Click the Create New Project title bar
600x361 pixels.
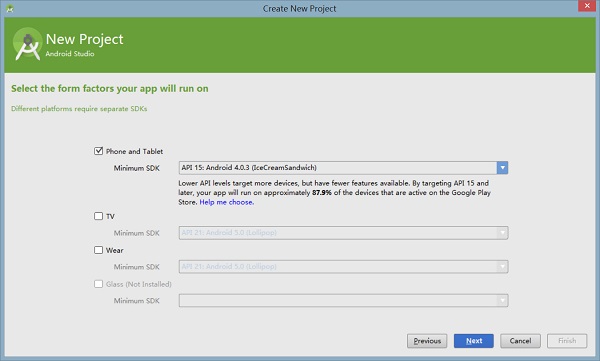300,8
